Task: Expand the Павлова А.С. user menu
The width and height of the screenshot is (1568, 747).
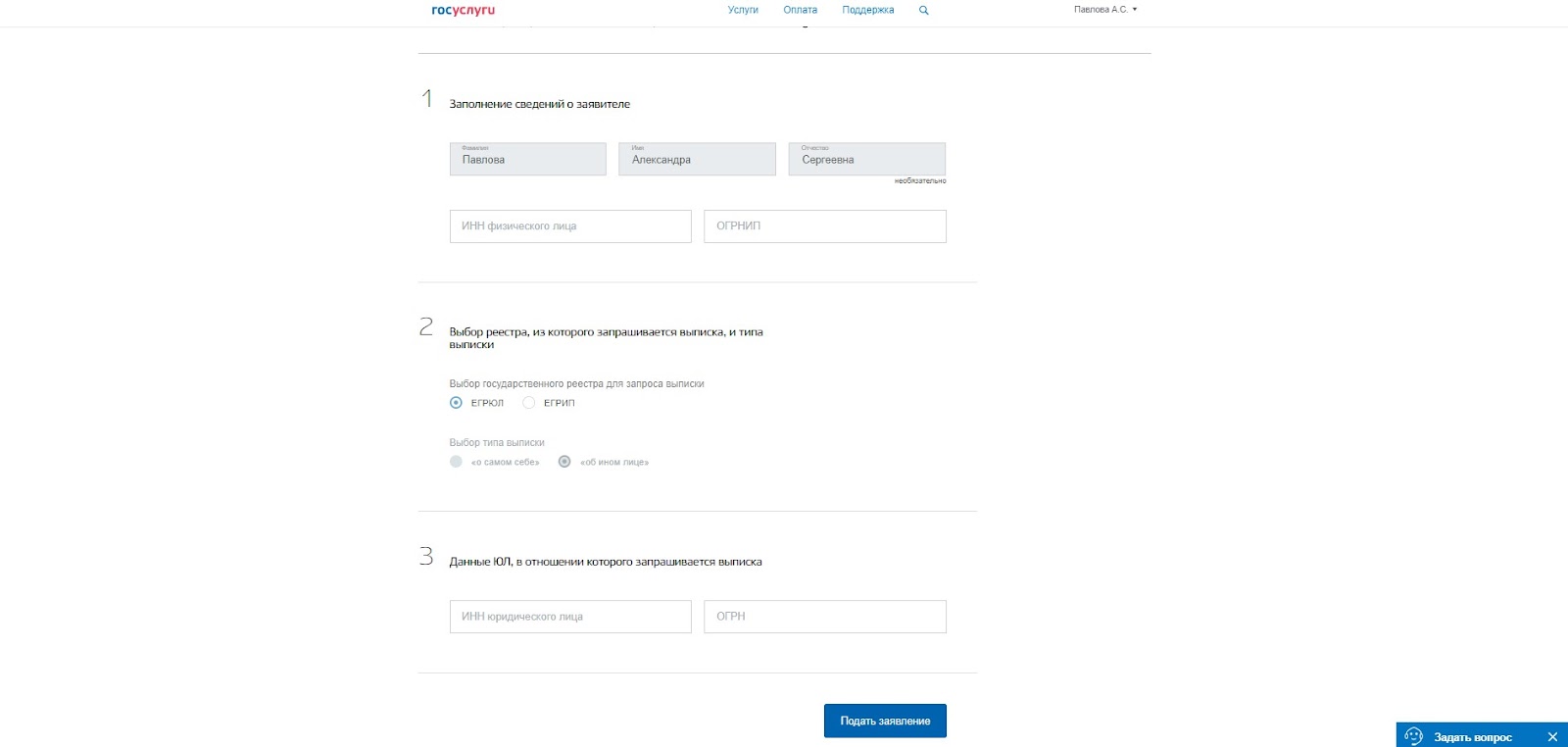Action: (x=1105, y=10)
